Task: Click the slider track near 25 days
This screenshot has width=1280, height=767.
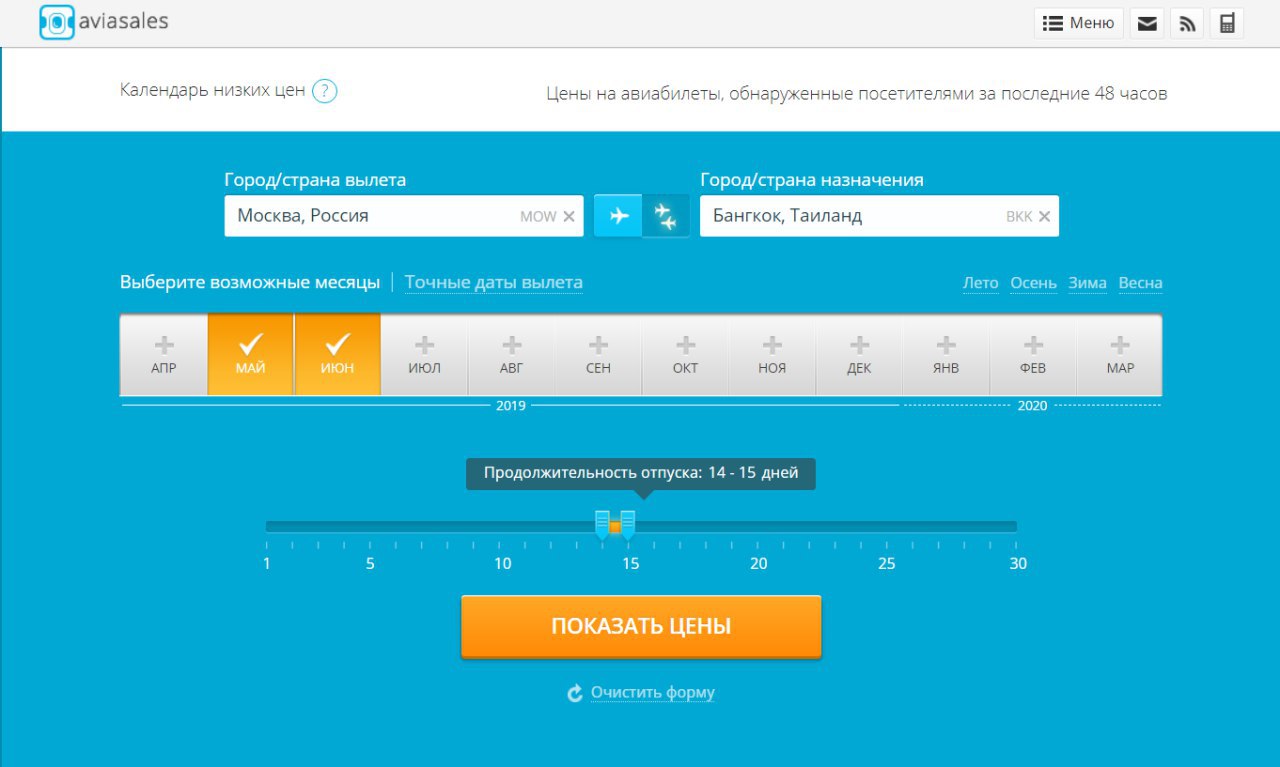Action: [887, 527]
